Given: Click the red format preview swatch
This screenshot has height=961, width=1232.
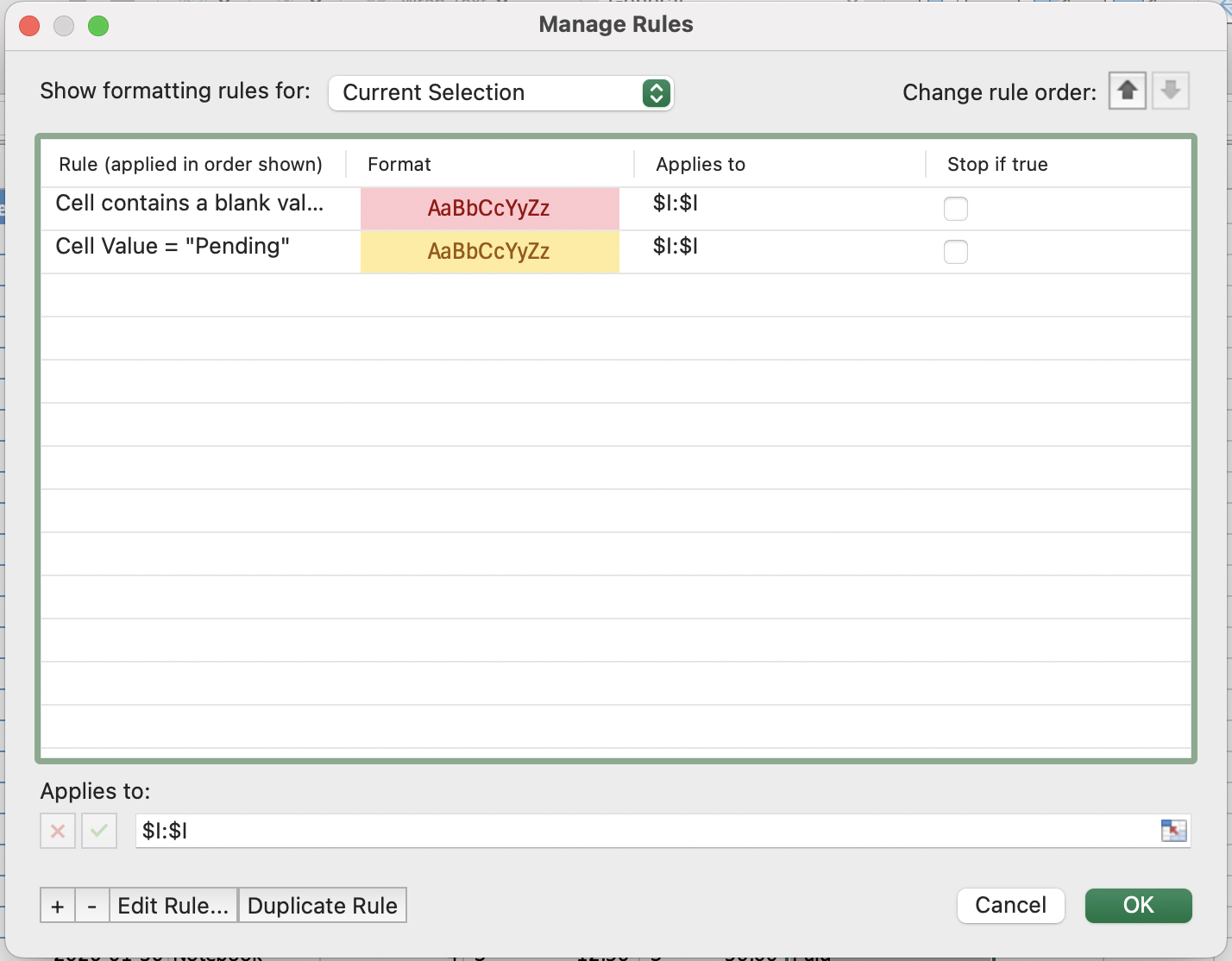Looking at the screenshot, I should pyautogui.click(x=489, y=209).
